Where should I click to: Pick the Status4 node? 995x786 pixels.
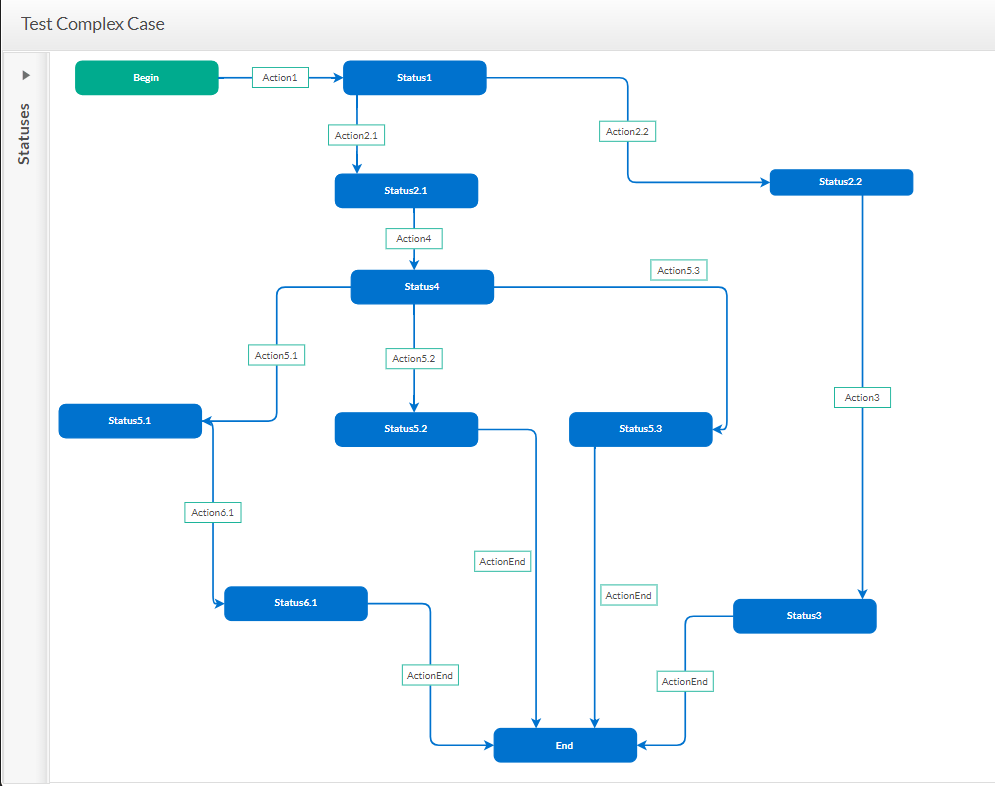point(421,287)
